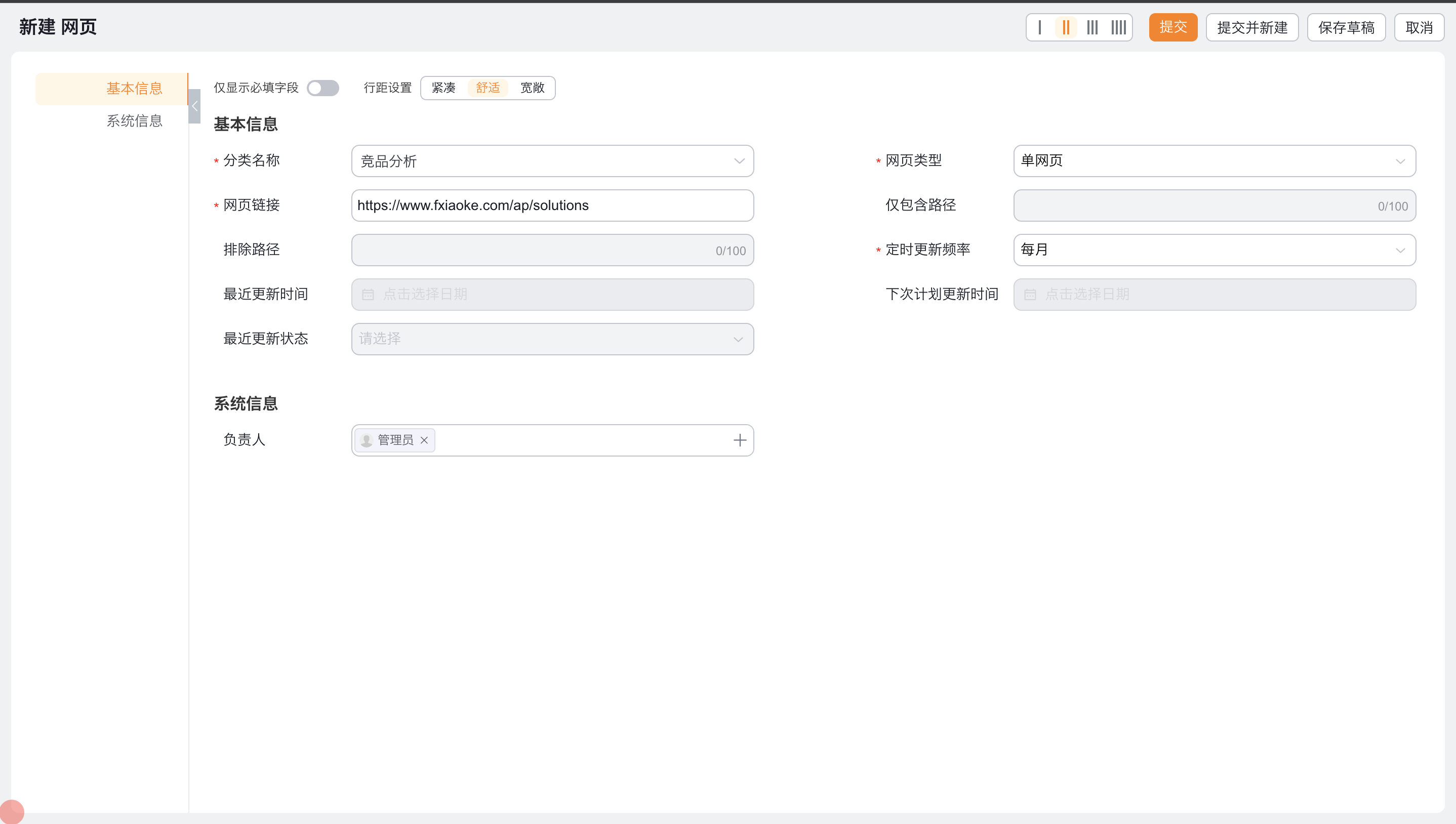Click the 提交 button
Image resolution: width=1456 pixels, height=824 pixels.
coord(1172,27)
